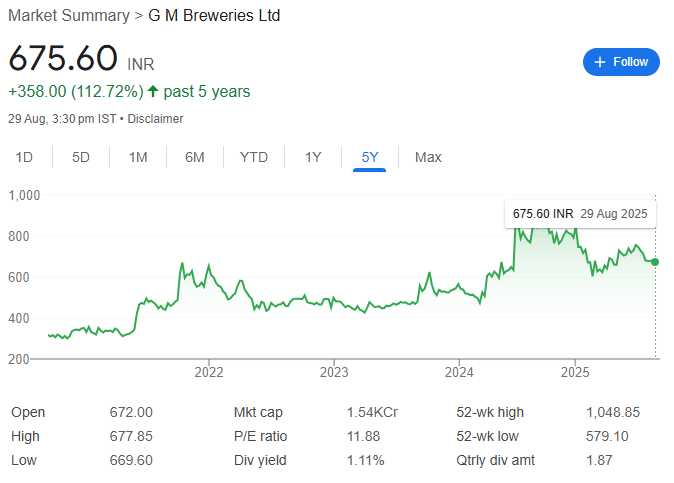Click the 675.60 INR chart tooltip
This screenshot has width=674, height=483.
point(580,214)
